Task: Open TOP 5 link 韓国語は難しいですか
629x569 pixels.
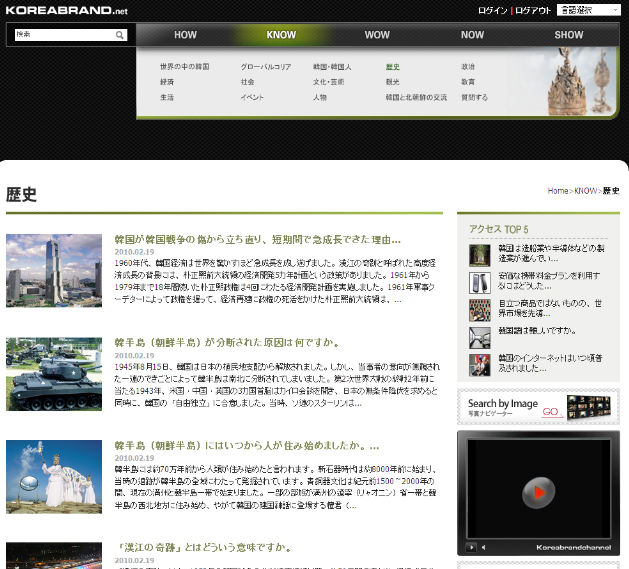Action: pos(537,331)
